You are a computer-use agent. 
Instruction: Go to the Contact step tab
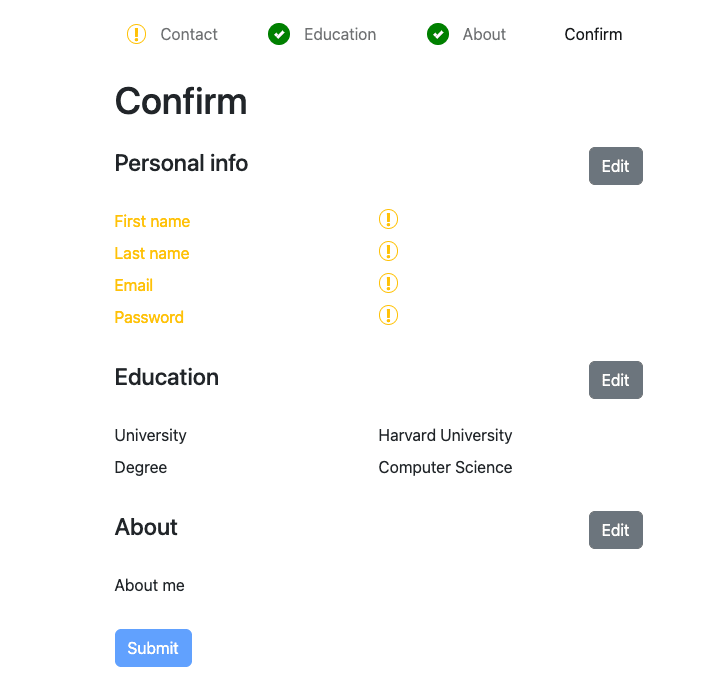pos(188,34)
